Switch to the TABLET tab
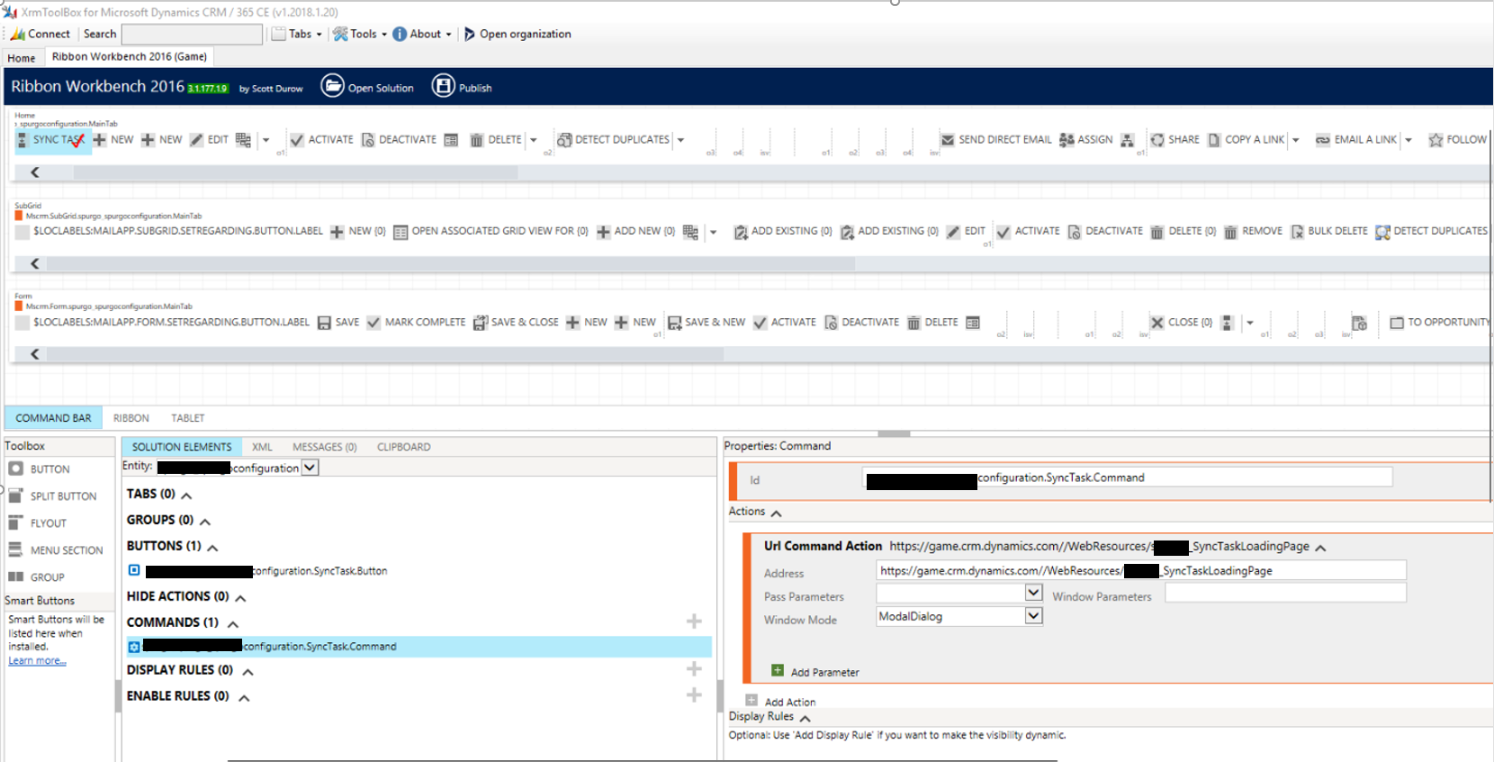Screen dimensions: 1494x762 coord(188,418)
